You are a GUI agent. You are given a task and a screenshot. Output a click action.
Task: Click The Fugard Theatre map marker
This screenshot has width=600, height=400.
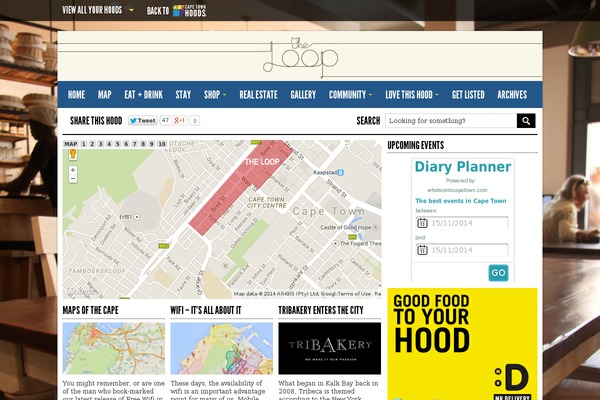(336, 243)
